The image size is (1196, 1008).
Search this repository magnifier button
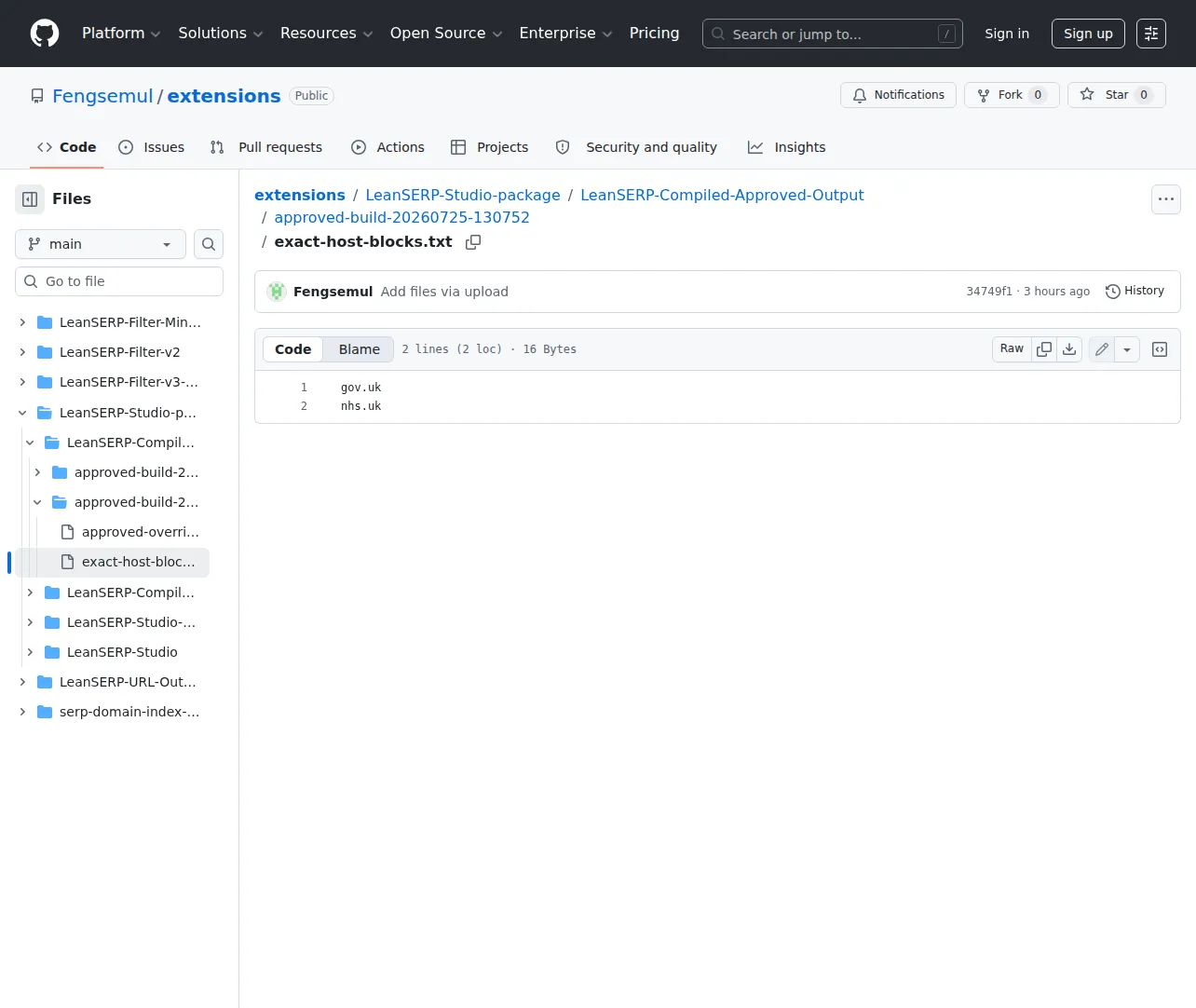point(209,244)
